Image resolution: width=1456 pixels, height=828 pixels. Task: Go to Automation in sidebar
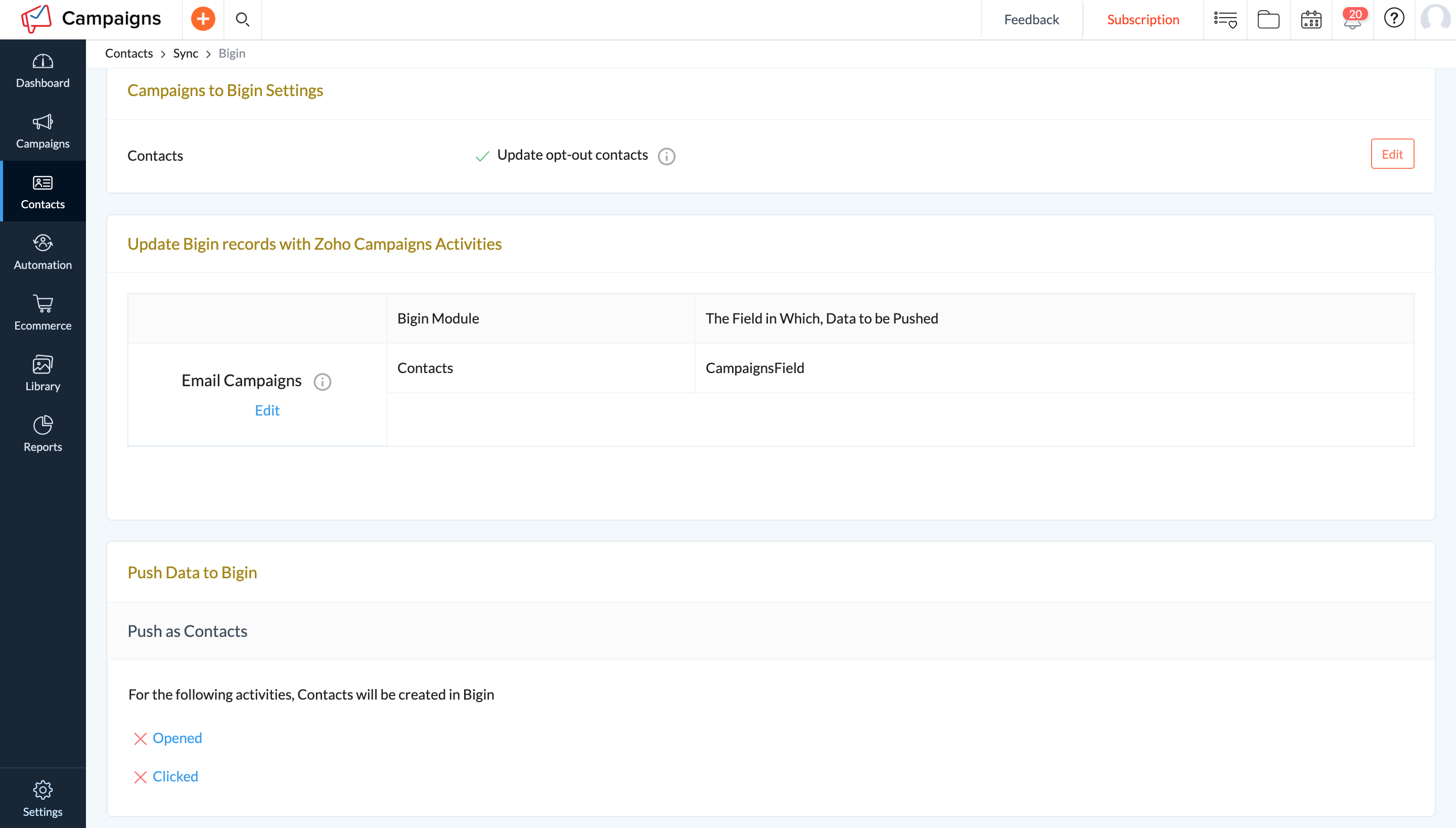[x=42, y=252]
